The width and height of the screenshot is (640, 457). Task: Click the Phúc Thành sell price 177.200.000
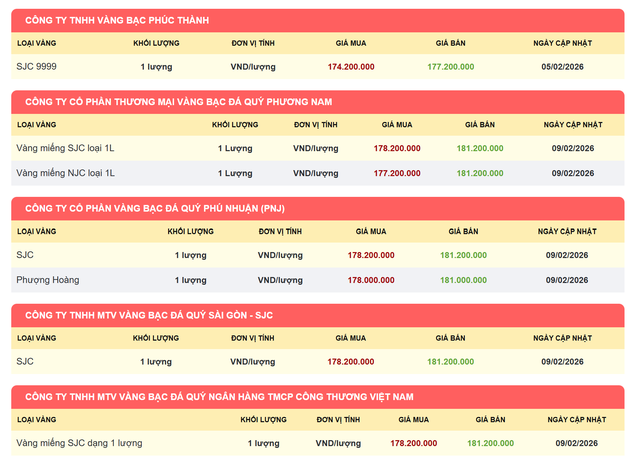tap(450, 66)
